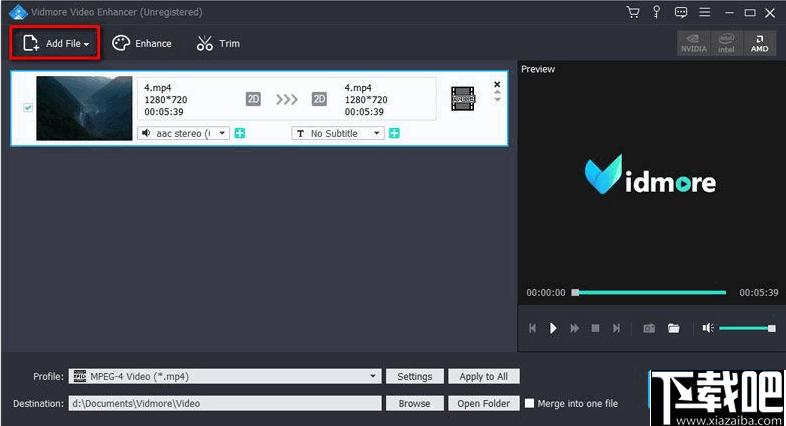786x426 pixels.
Task: Click the Settings button
Action: tap(415, 376)
